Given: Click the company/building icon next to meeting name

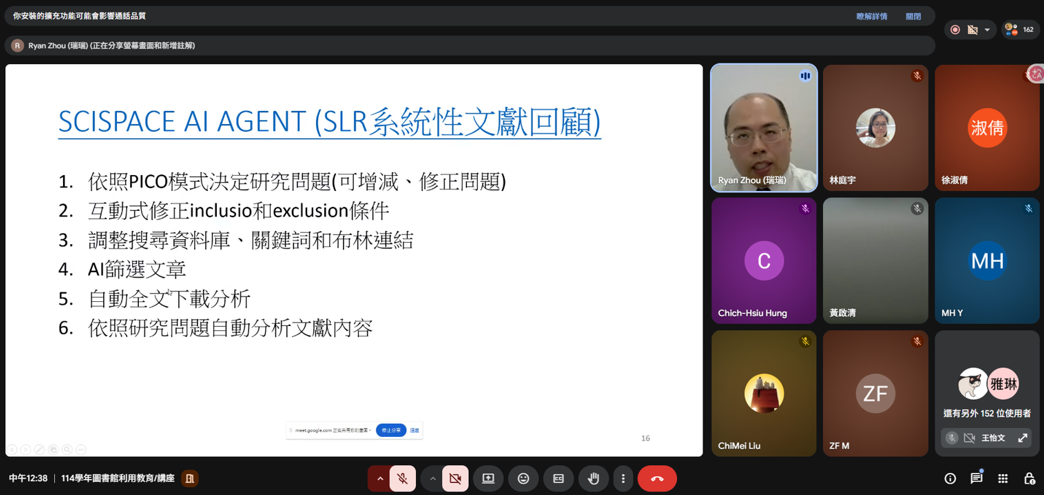Looking at the screenshot, I should point(190,478).
